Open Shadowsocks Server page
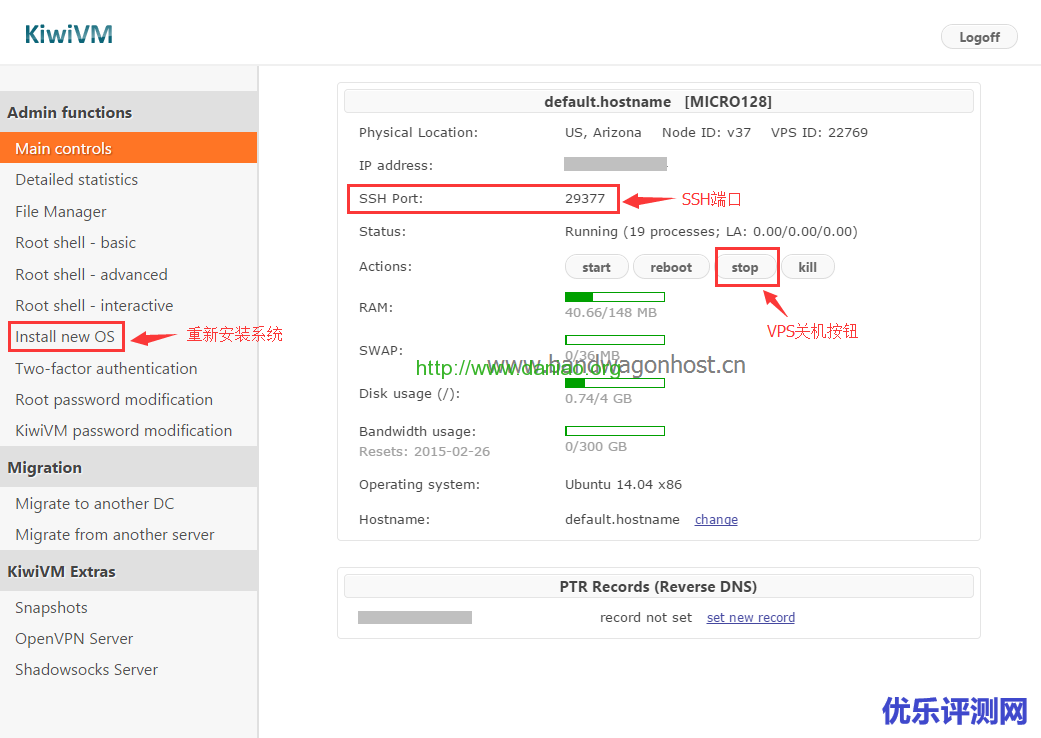The image size is (1041, 738). [86, 670]
